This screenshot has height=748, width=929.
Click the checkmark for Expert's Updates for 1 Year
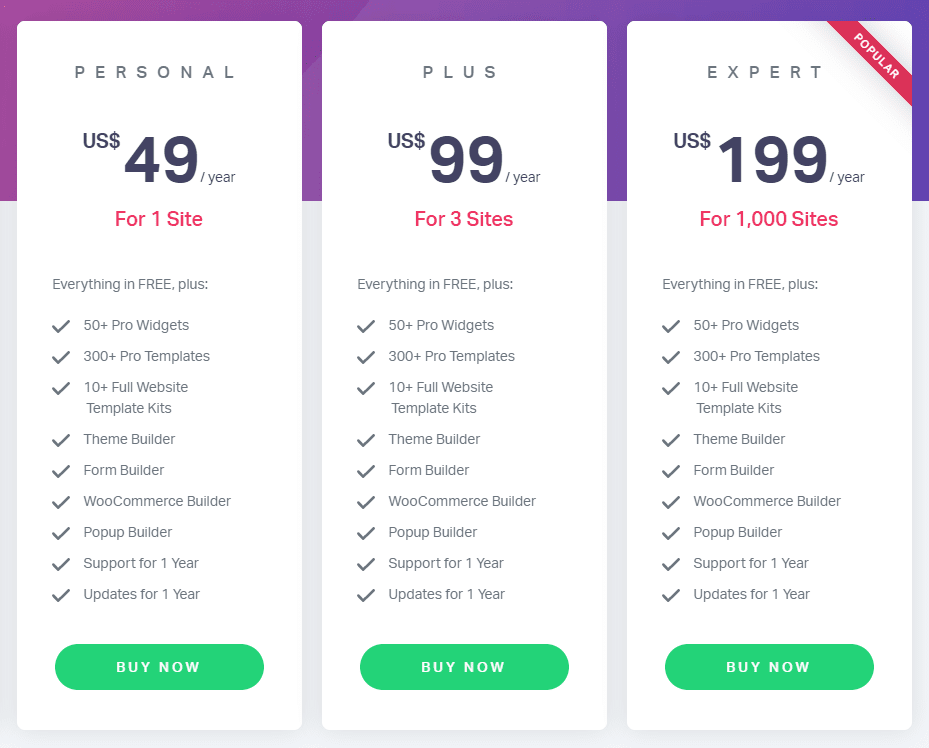click(671, 594)
